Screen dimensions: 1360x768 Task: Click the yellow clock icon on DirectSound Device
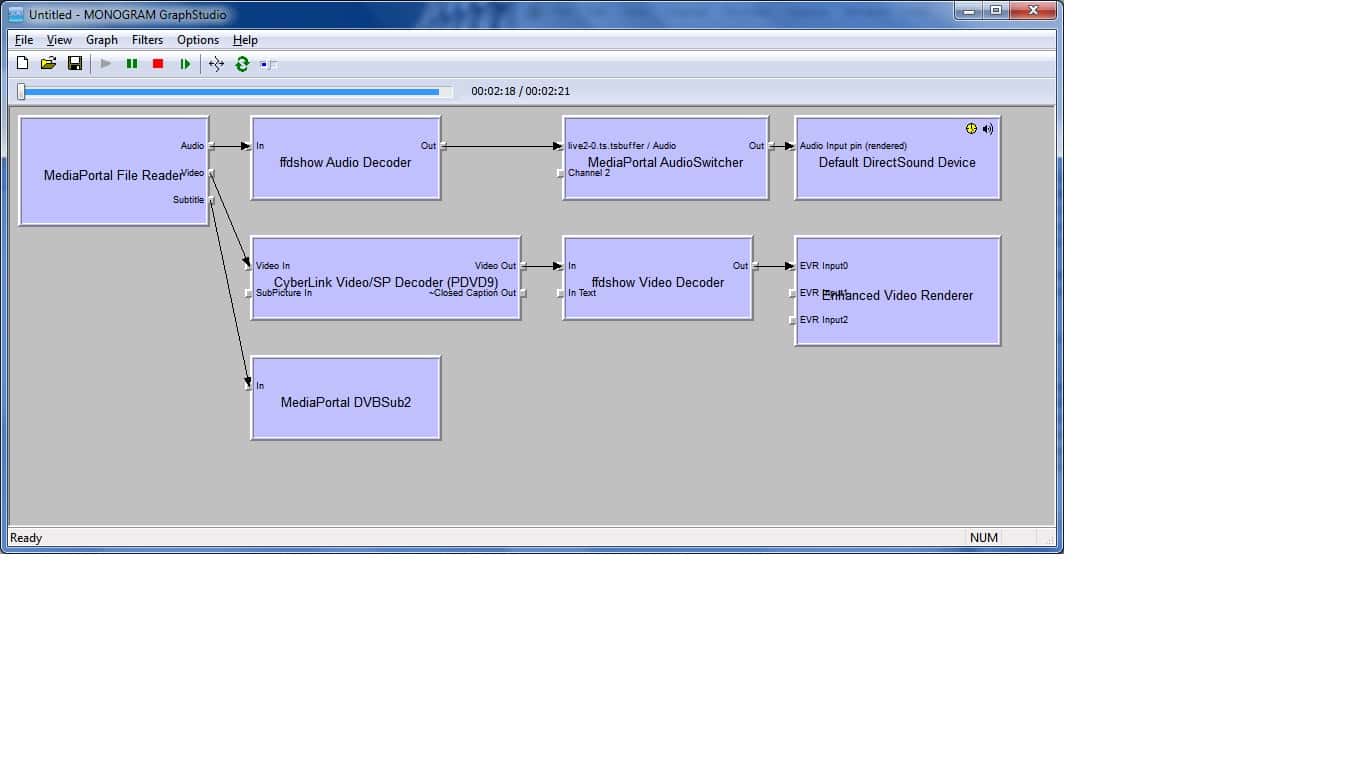pos(971,129)
